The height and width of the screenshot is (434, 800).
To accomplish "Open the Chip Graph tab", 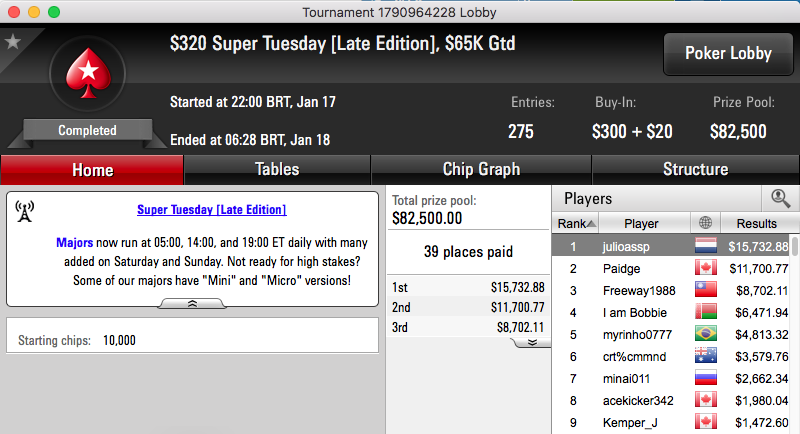I will pyautogui.click(x=481, y=169).
